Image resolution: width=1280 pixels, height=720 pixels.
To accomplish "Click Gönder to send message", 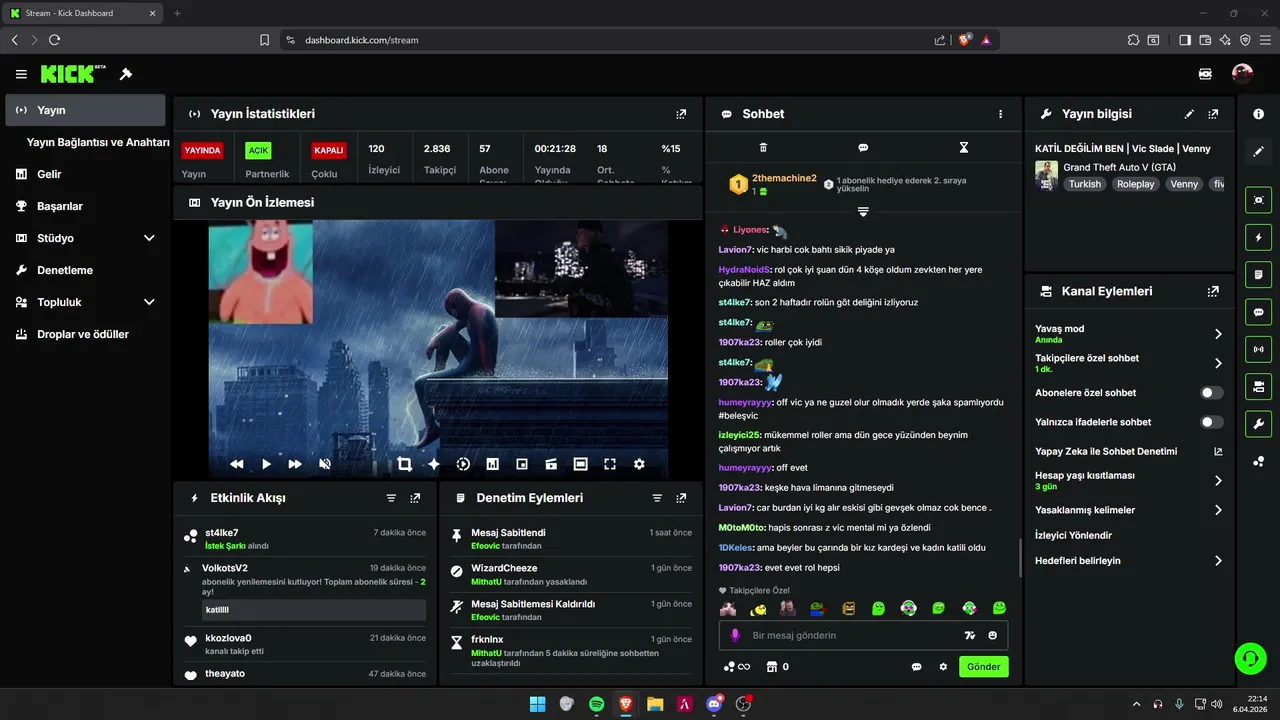I will [984, 667].
